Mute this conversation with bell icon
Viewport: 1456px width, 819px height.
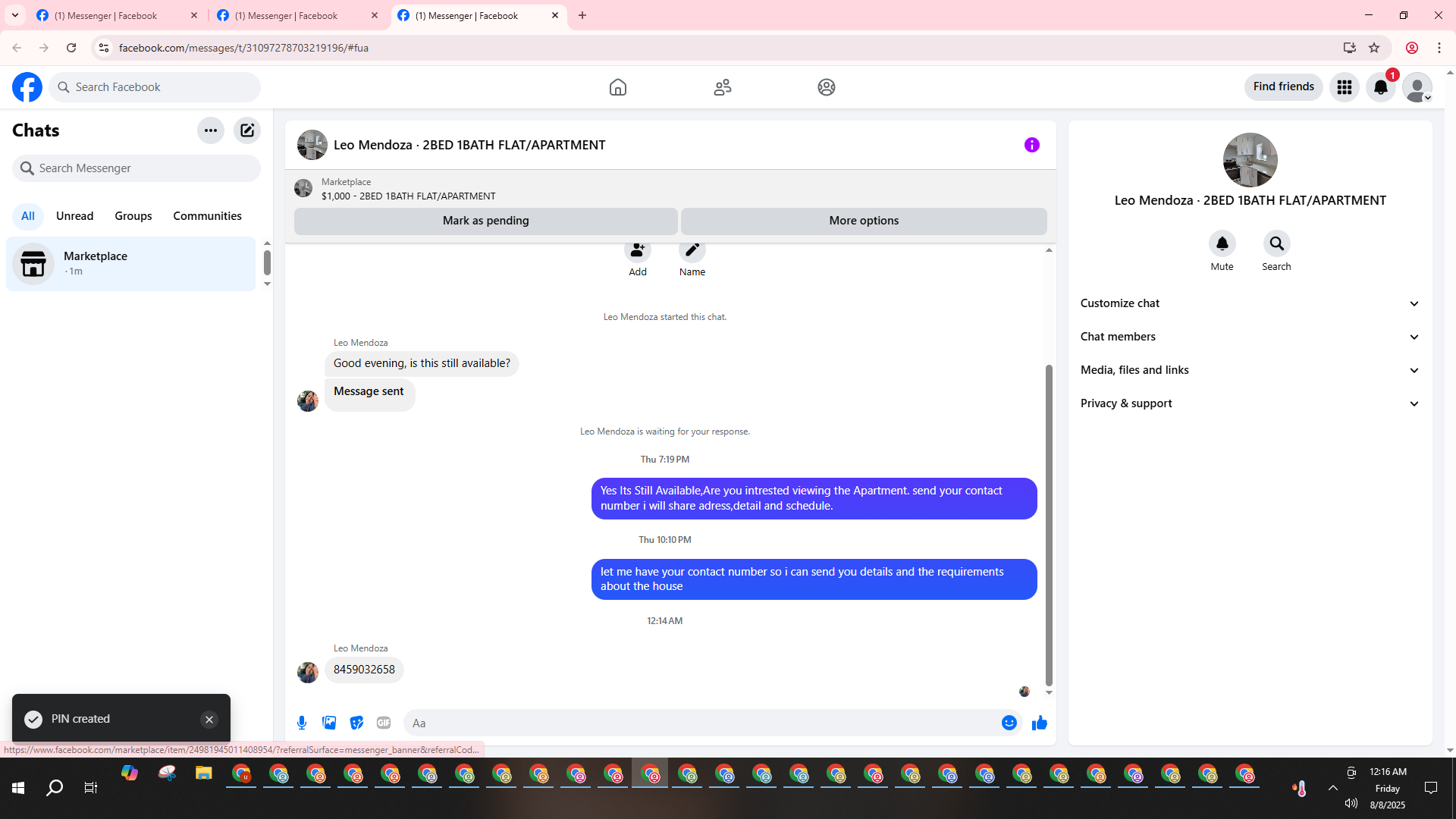tap(1222, 244)
